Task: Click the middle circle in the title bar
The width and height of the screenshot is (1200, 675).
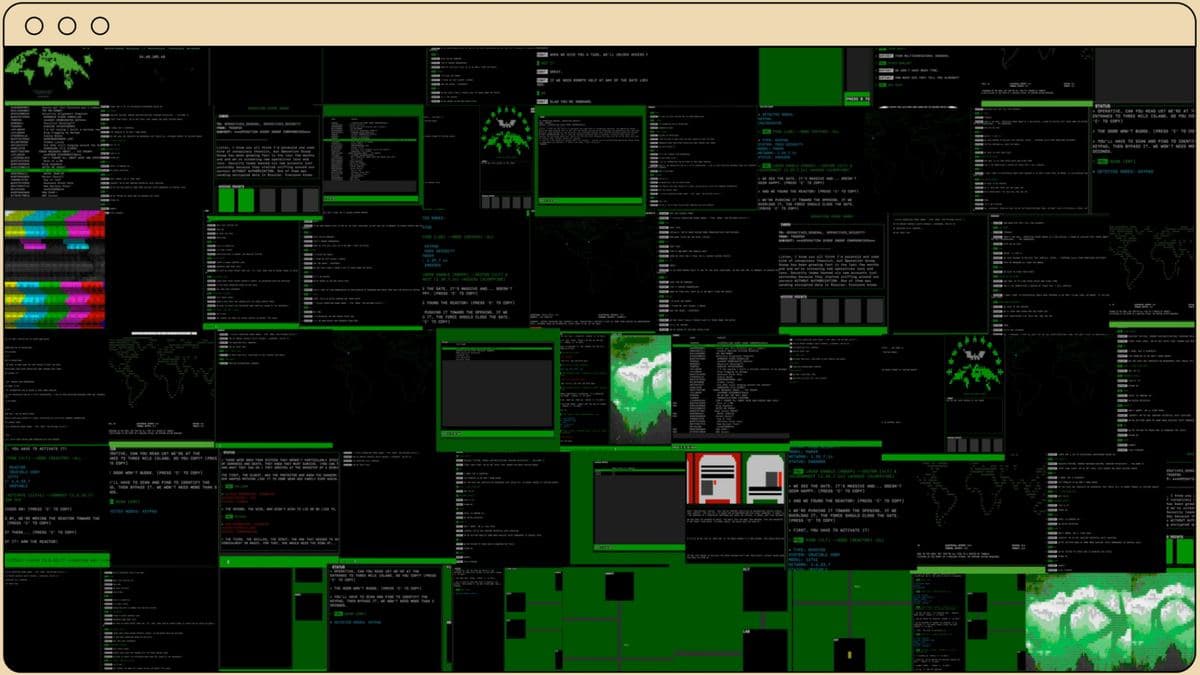Action: (67, 26)
